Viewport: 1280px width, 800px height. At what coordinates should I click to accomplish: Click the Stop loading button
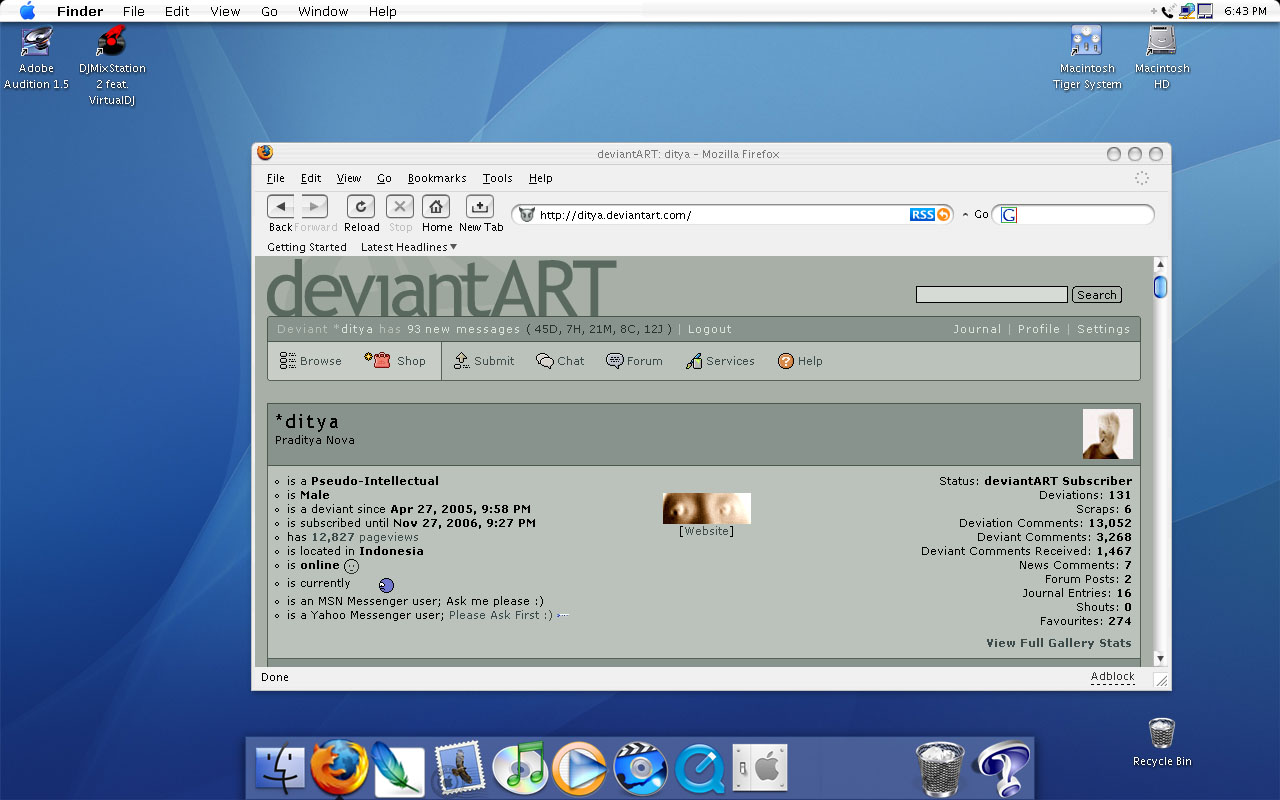coord(400,206)
